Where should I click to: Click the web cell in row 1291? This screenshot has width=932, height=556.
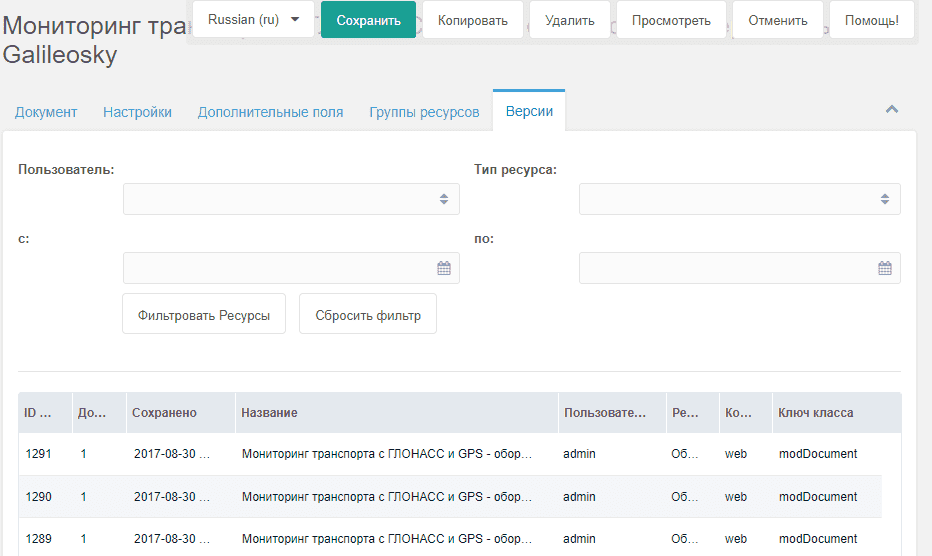(735, 454)
